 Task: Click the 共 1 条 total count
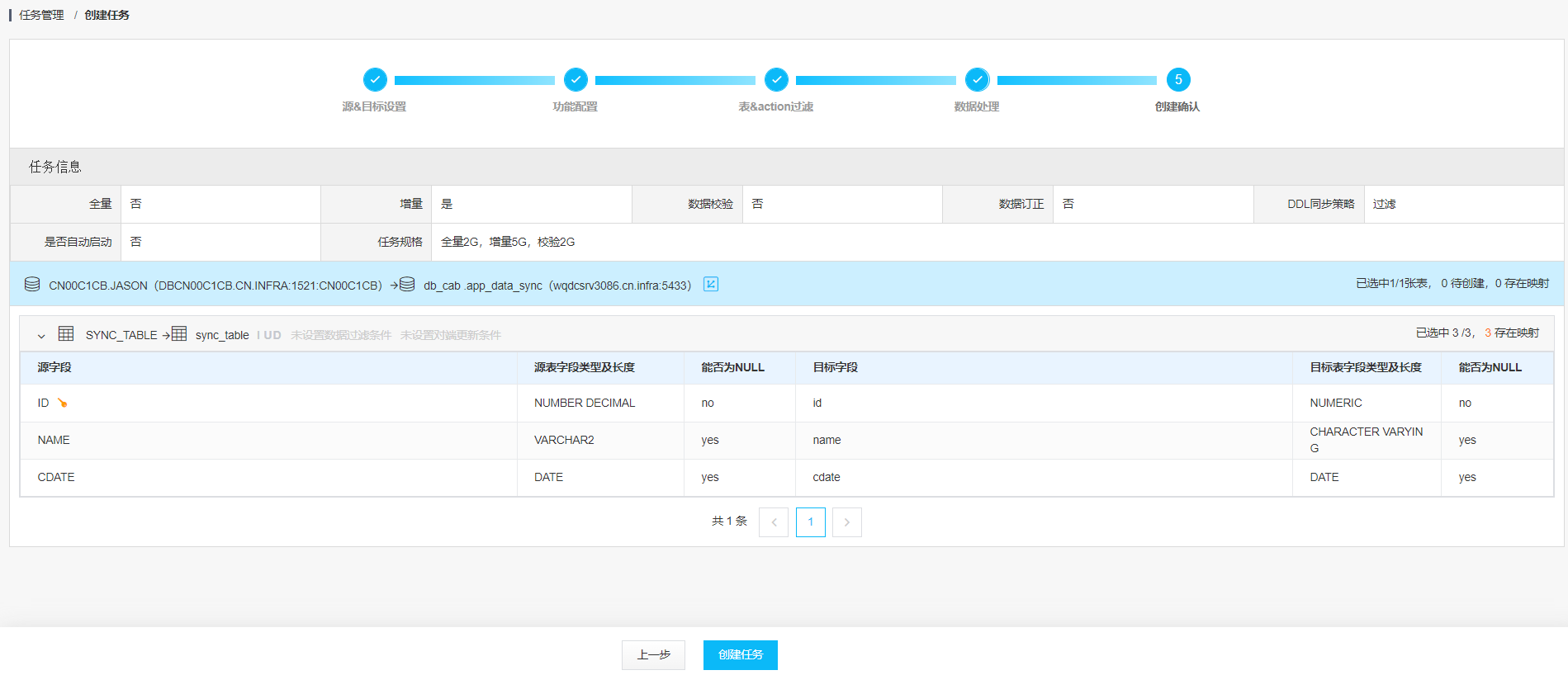pyautogui.click(x=729, y=521)
